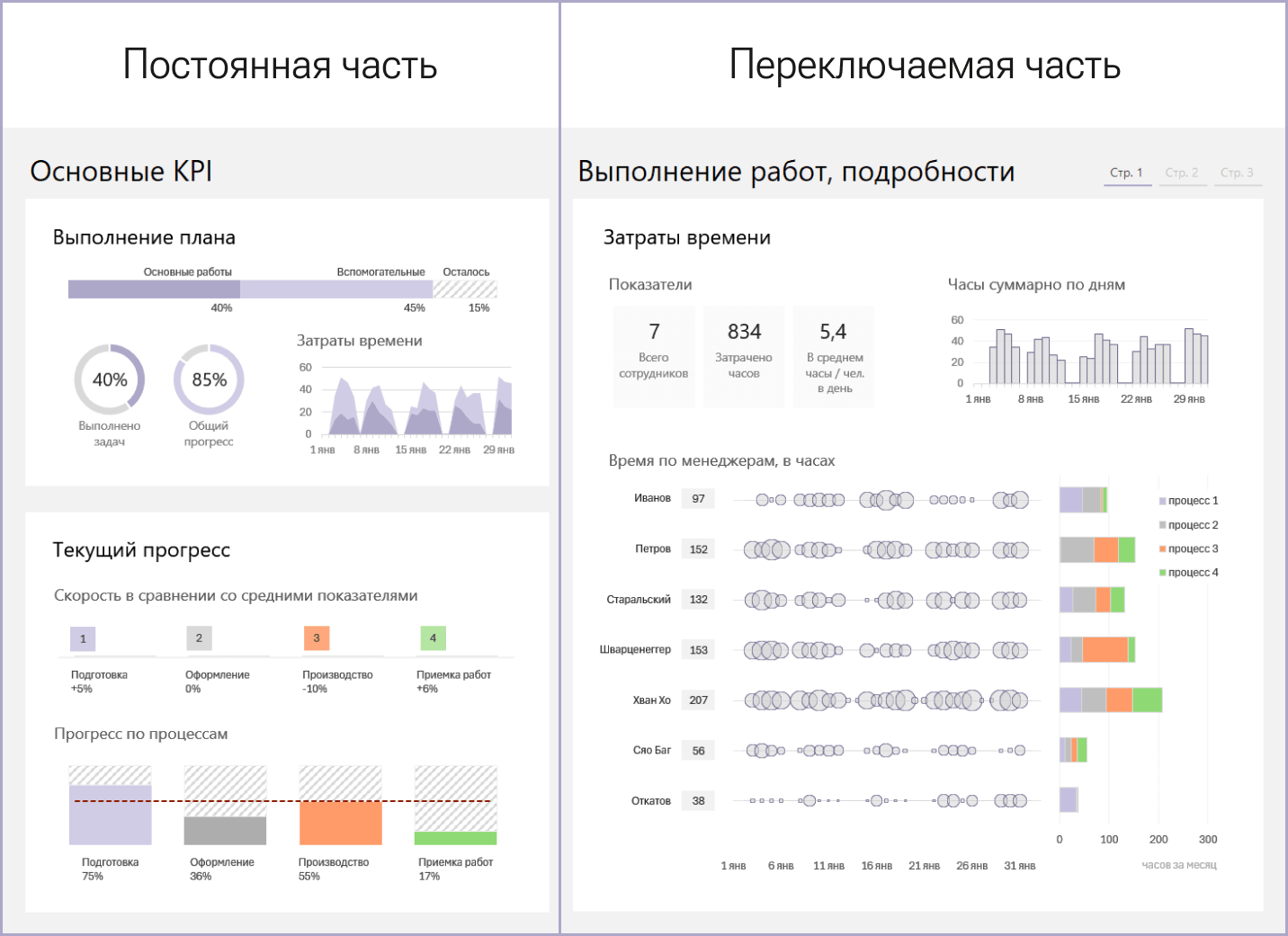The image size is (1288, 936).
Task: Click the Шварценеггер stacked process bar
Action: pyautogui.click(x=1097, y=649)
